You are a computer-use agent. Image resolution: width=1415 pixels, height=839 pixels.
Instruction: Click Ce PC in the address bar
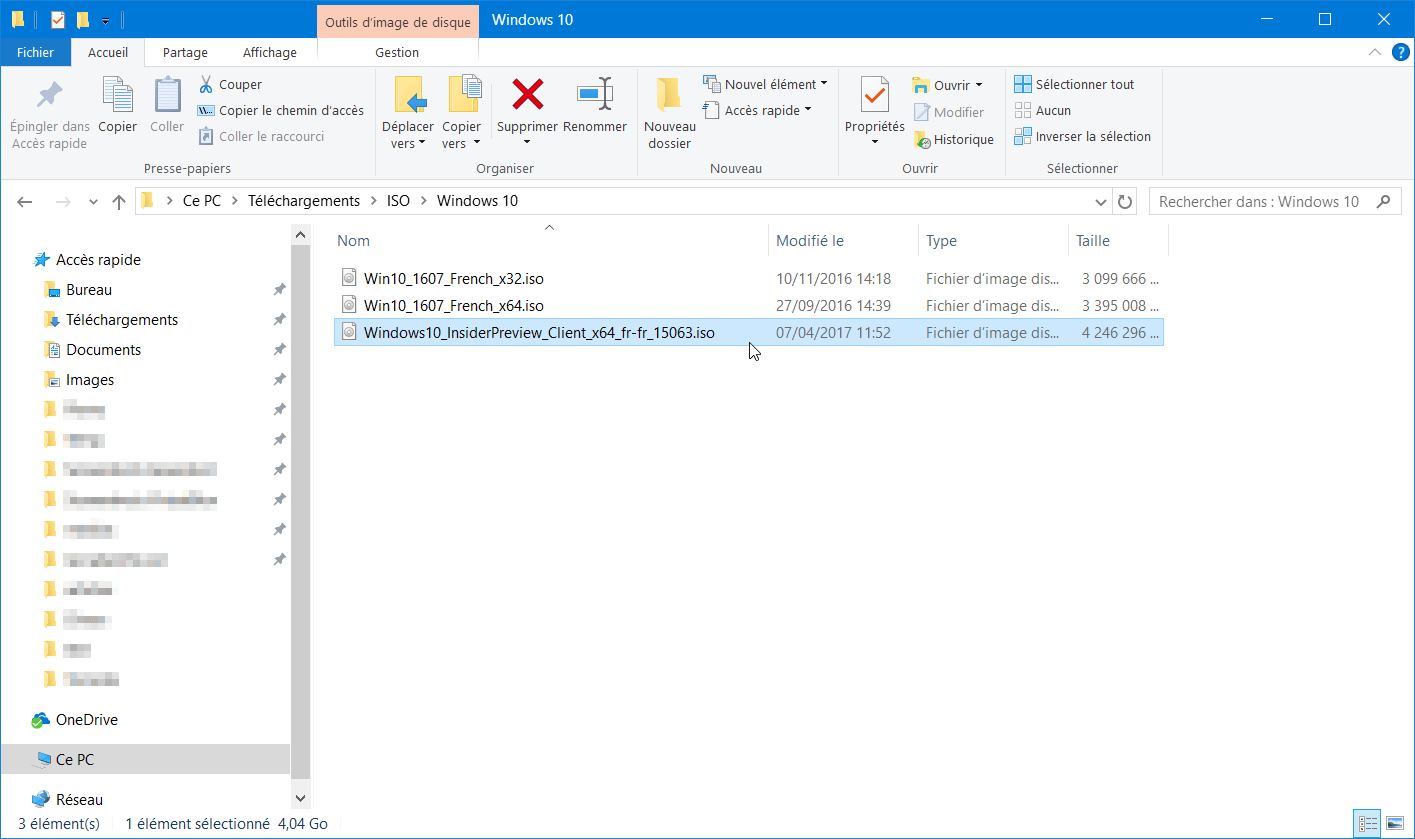[201, 201]
